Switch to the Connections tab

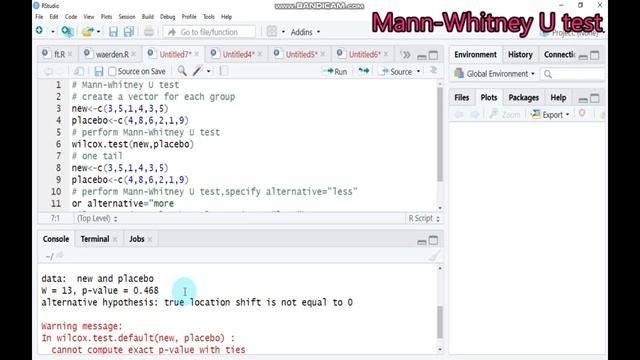559,54
